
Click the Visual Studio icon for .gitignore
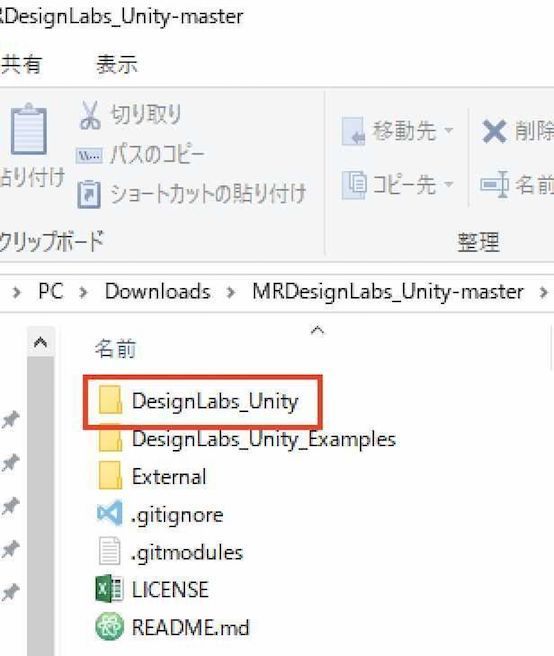coord(110,513)
